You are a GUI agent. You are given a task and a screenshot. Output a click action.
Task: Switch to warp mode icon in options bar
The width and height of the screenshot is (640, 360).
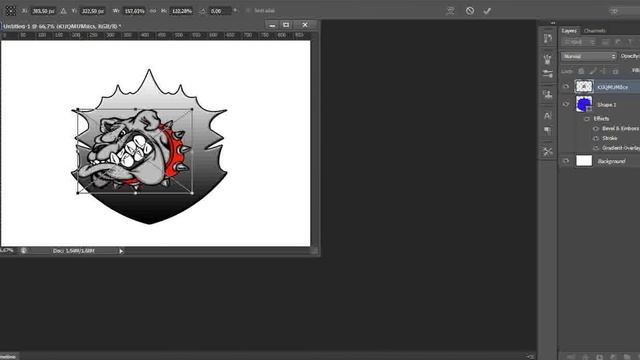point(450,11)
